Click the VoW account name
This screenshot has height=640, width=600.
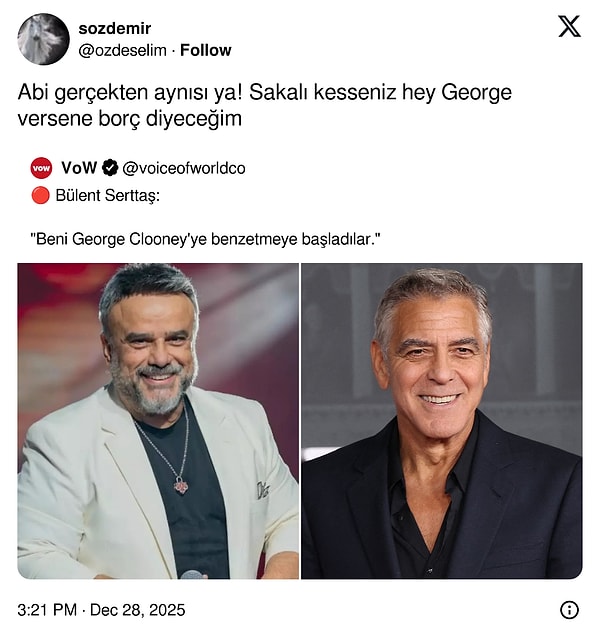(79, 168)
